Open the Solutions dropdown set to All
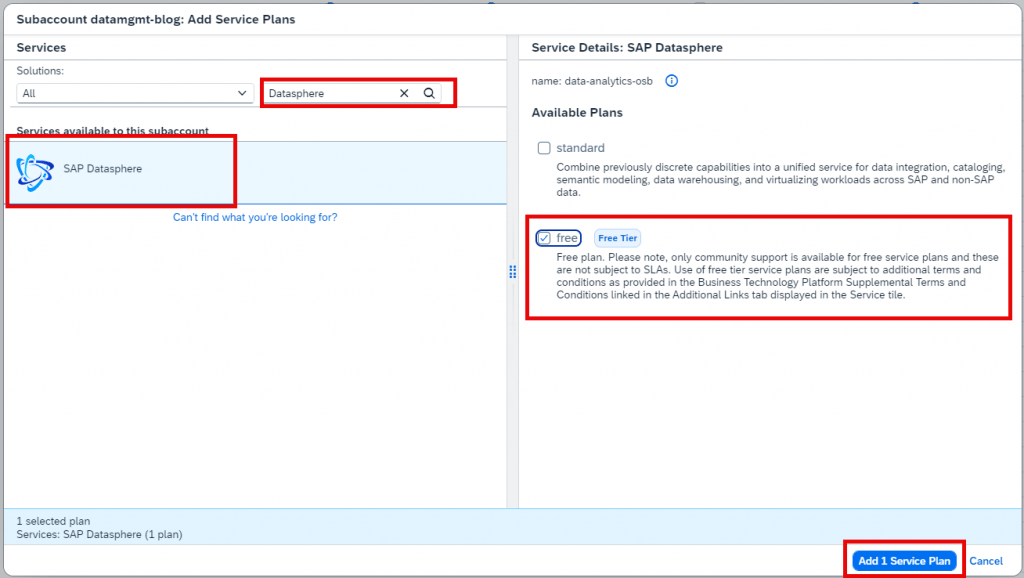This screenshot has height=578, width=1024. [135, 93]
